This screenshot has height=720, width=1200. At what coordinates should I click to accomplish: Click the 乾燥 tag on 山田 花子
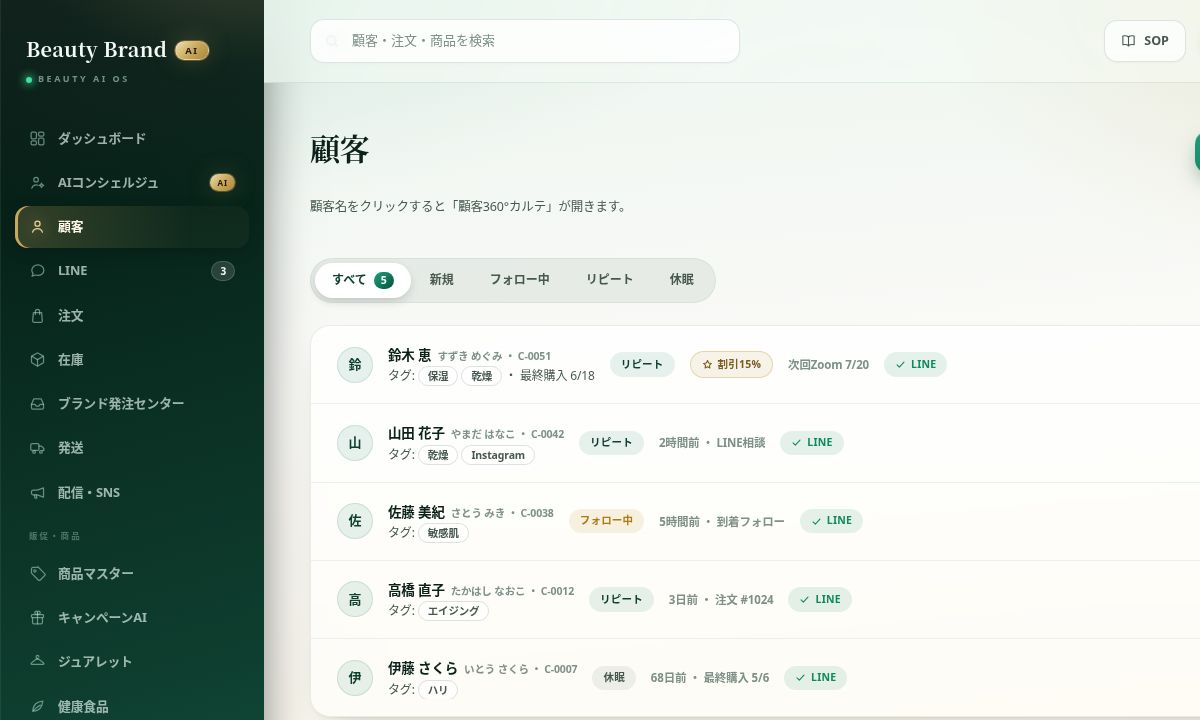[438, 455]
